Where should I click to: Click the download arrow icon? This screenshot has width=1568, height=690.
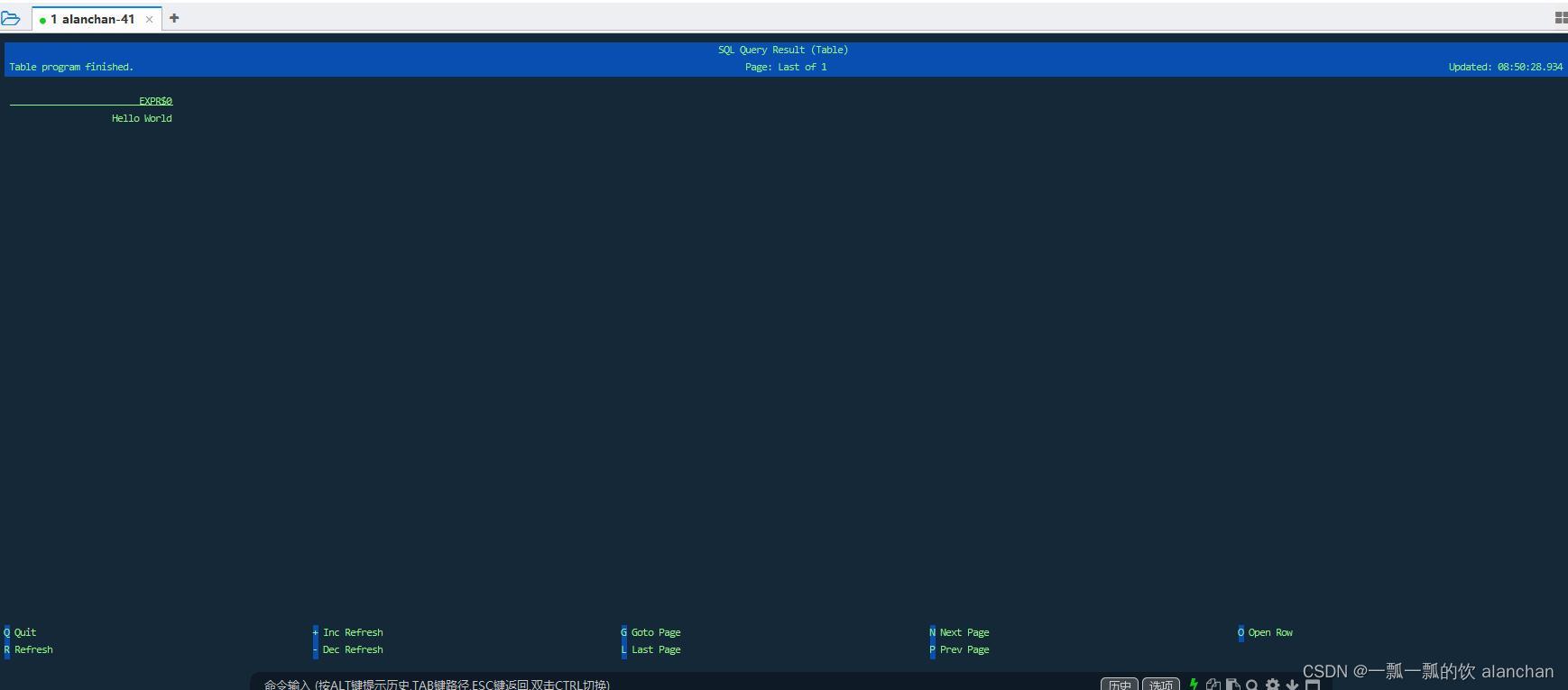tap(1292, 685)
